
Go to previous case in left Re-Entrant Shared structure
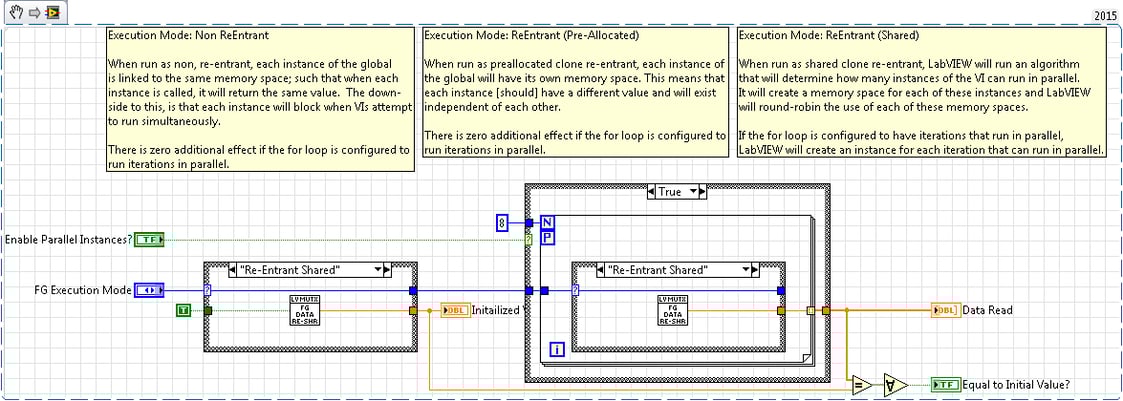coord(231,270)
